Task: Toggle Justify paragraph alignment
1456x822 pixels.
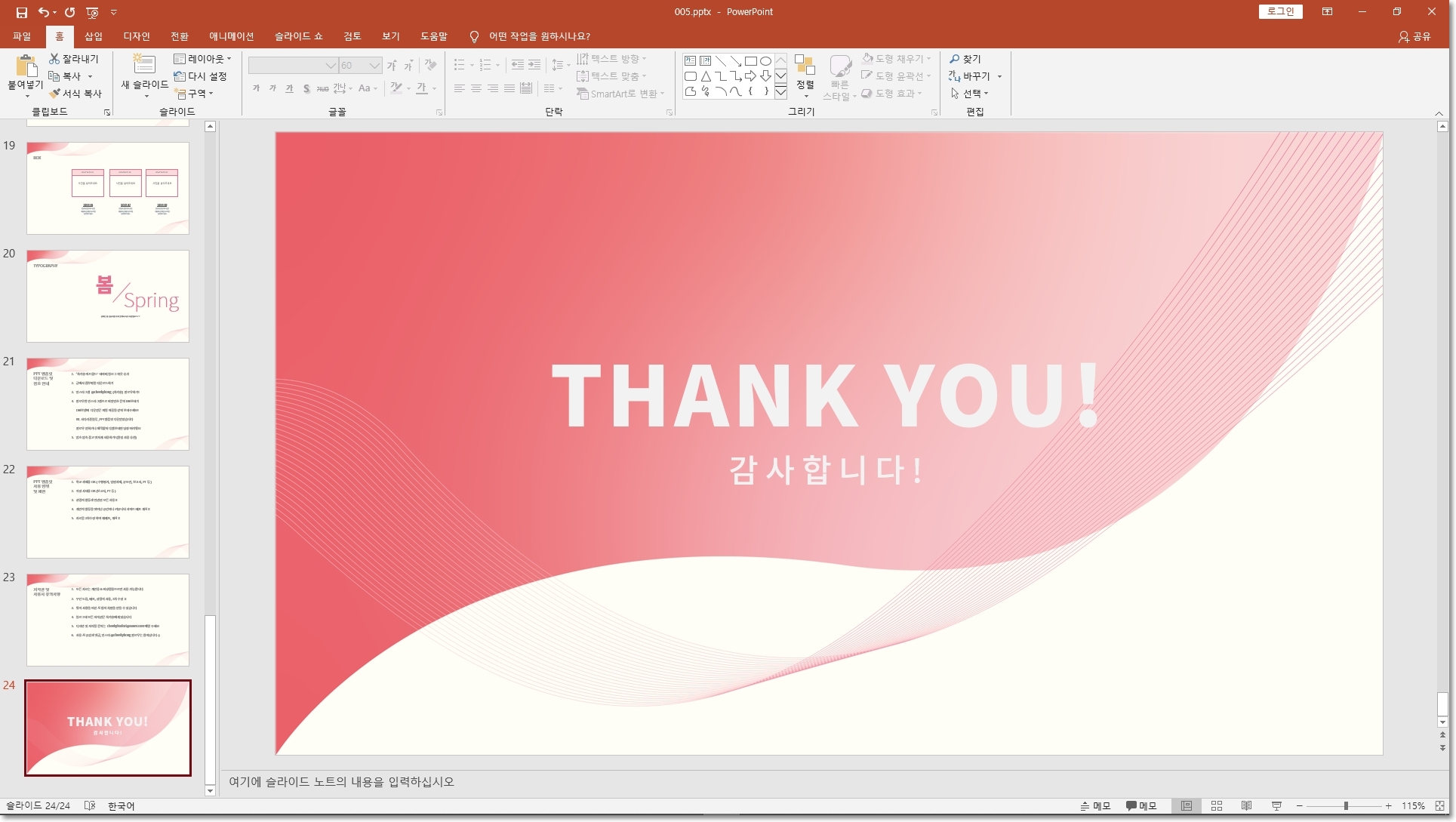Action: [x=509, y=88]
